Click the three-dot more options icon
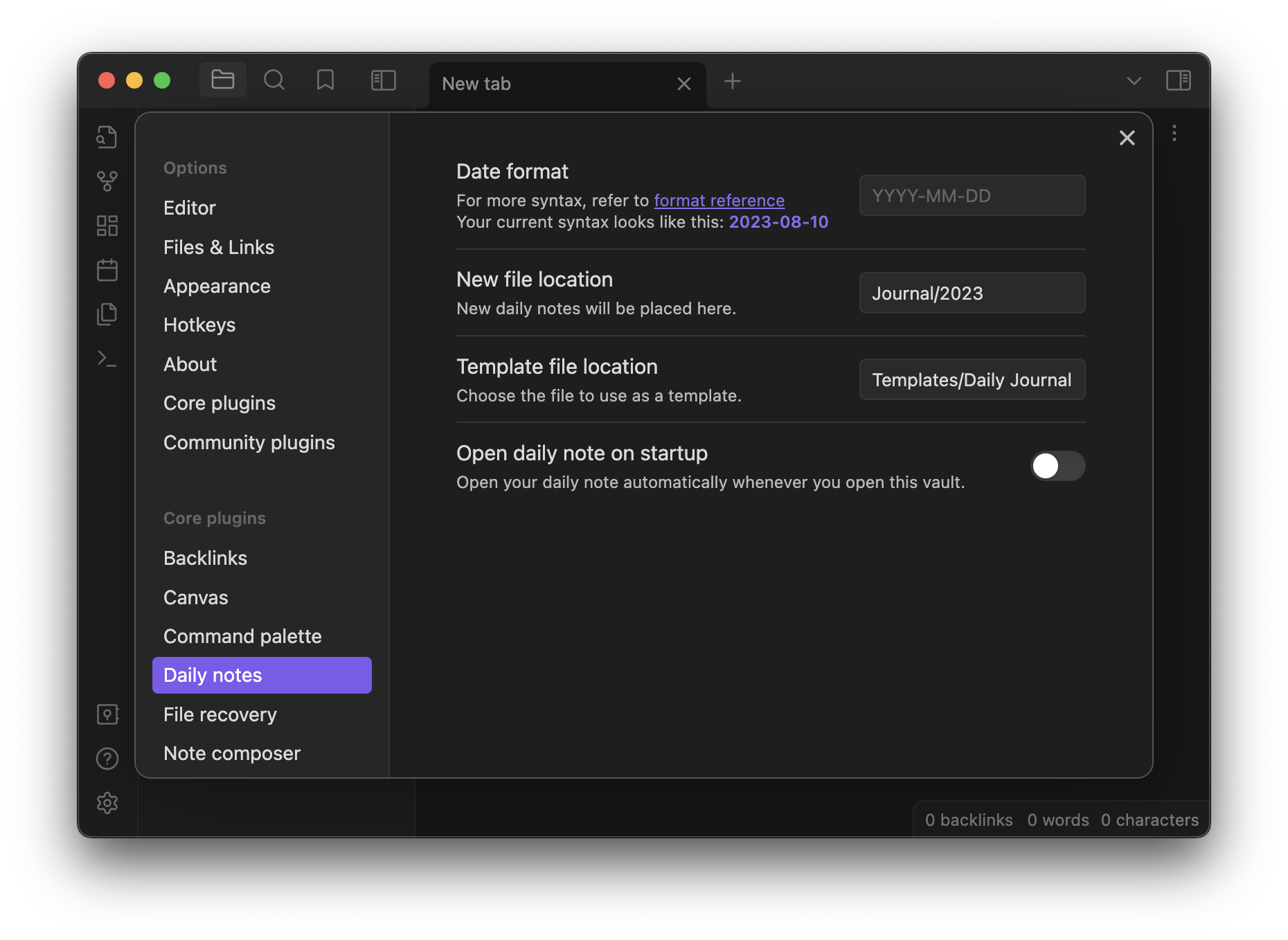This screenshot has width=1288, height=940. coord(1174,133)
